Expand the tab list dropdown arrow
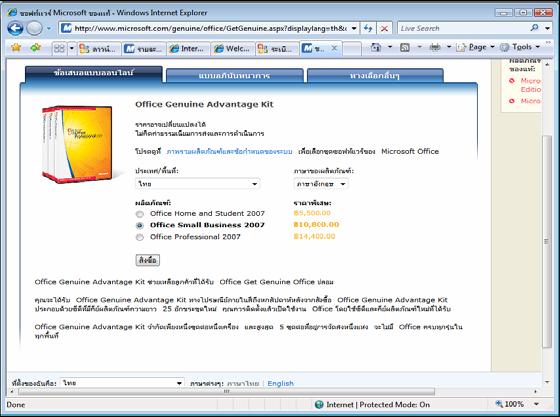 (71, 48)
